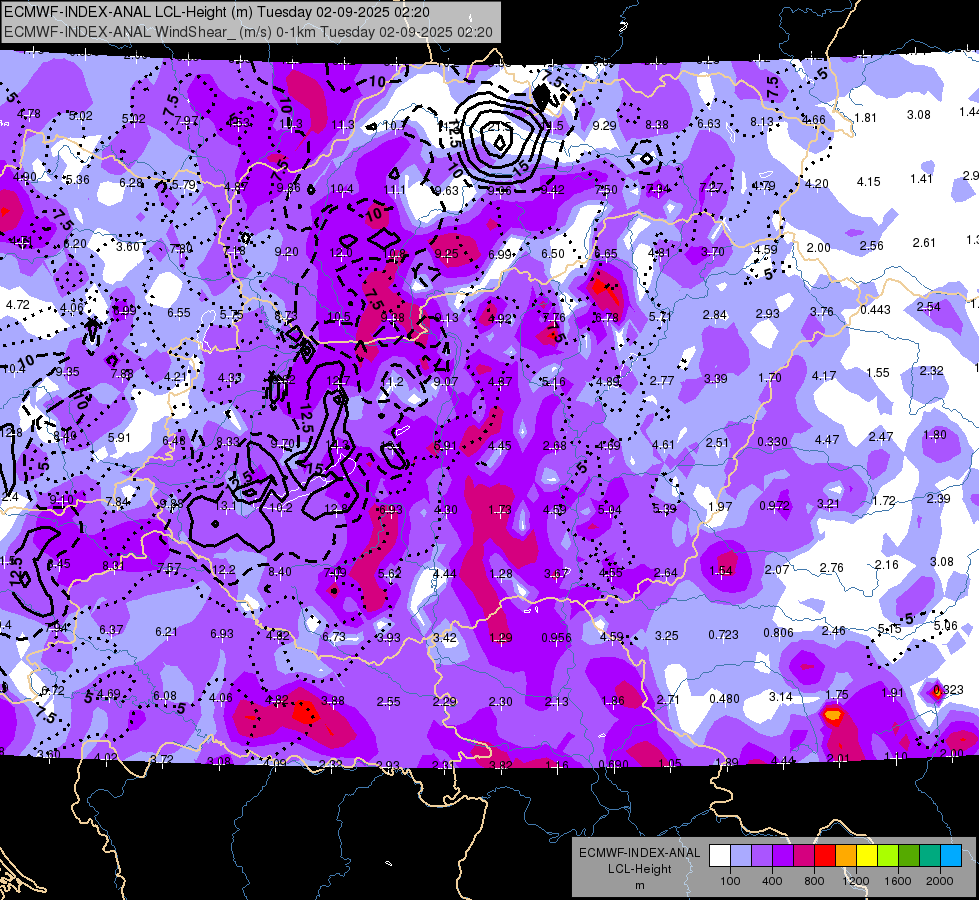Click the '0.806' wind shear value
Viewport: 979px width, 900px height.
778,633
